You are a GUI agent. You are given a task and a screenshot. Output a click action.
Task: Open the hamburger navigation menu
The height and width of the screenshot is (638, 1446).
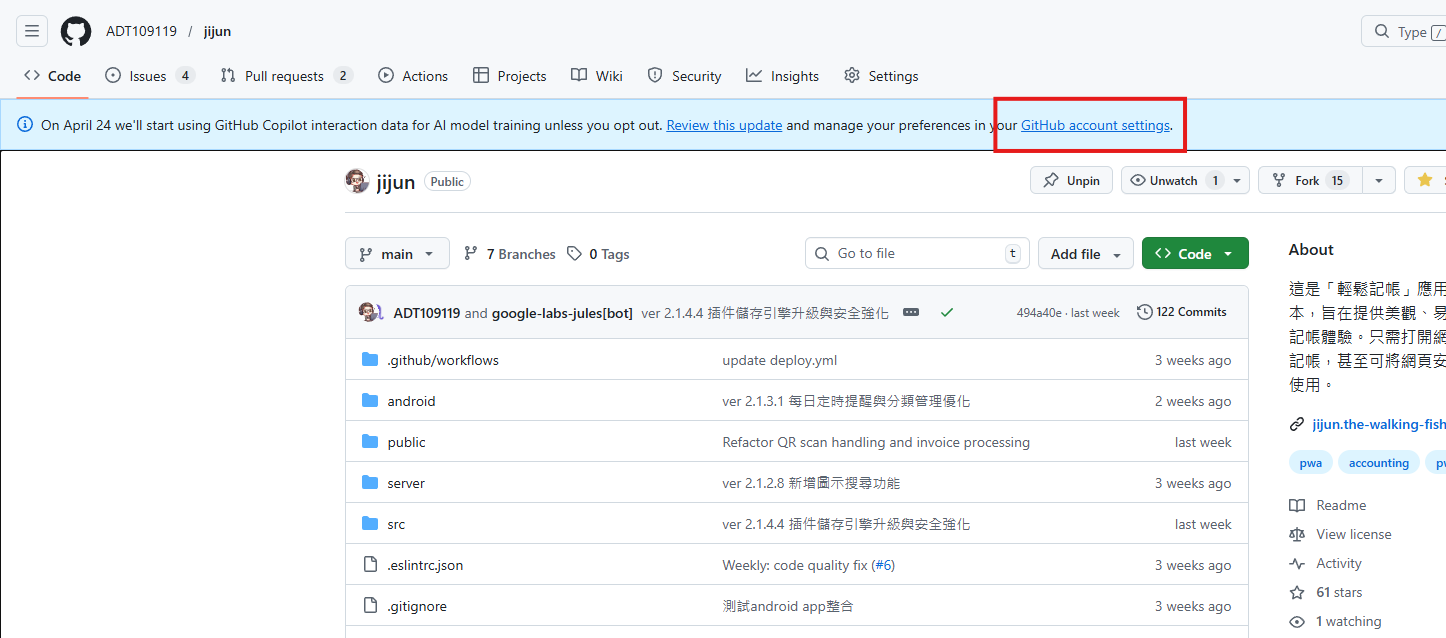pyautogui.click(x=31, y=31)
